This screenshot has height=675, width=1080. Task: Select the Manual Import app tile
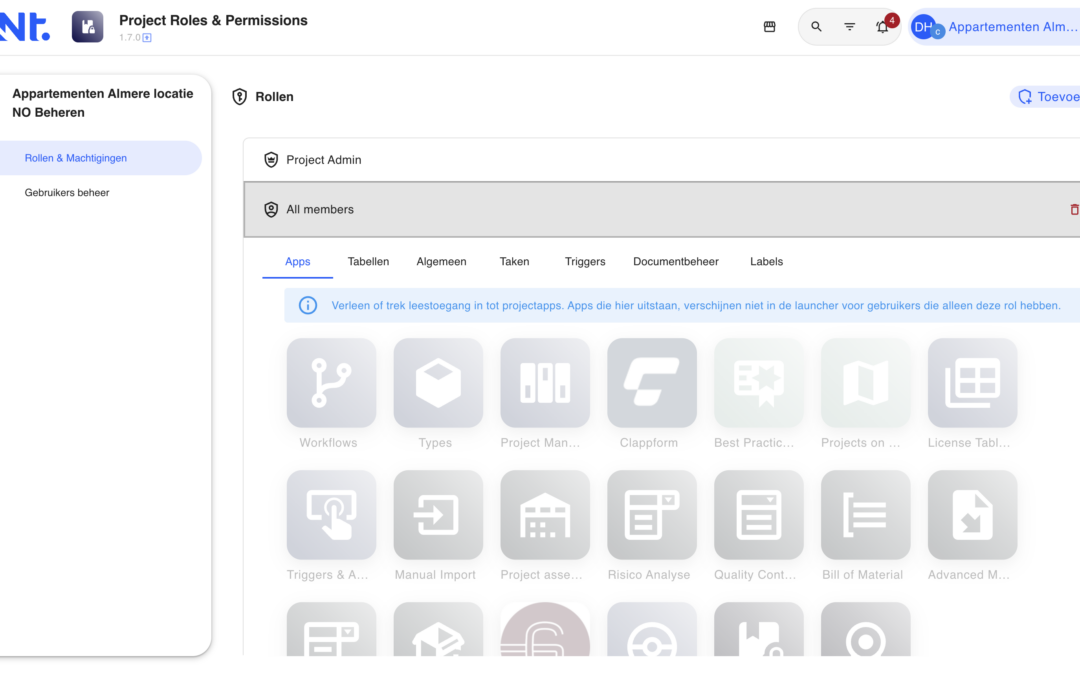pos(438,515)
